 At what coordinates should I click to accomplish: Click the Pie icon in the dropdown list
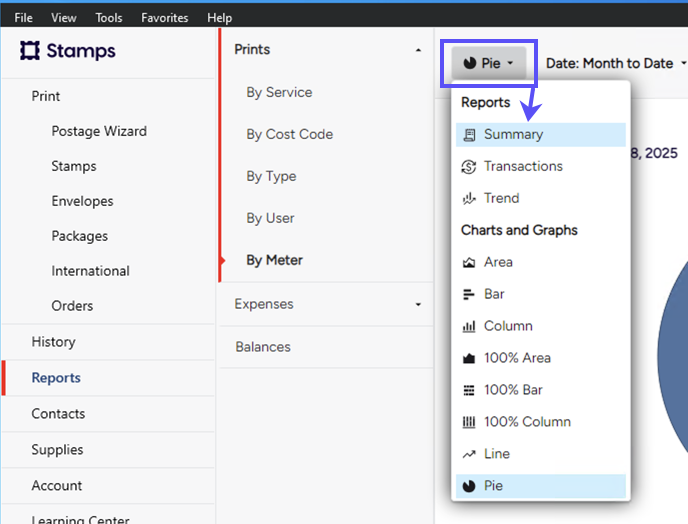coord(469,486)
